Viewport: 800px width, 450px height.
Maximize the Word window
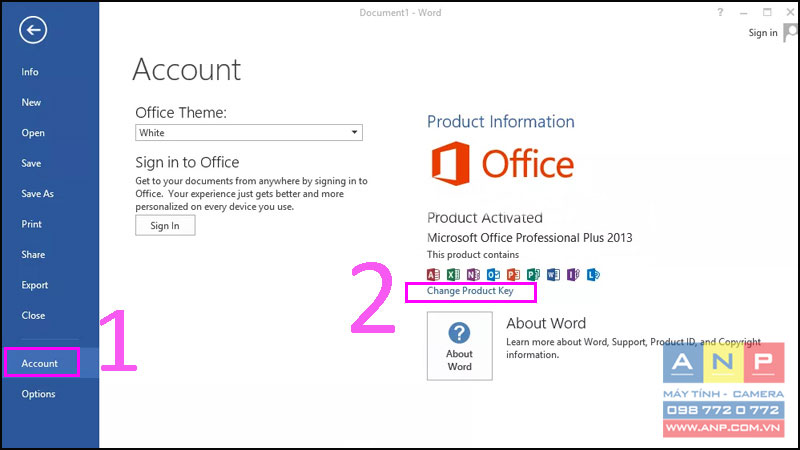click(x=767, y=12)
